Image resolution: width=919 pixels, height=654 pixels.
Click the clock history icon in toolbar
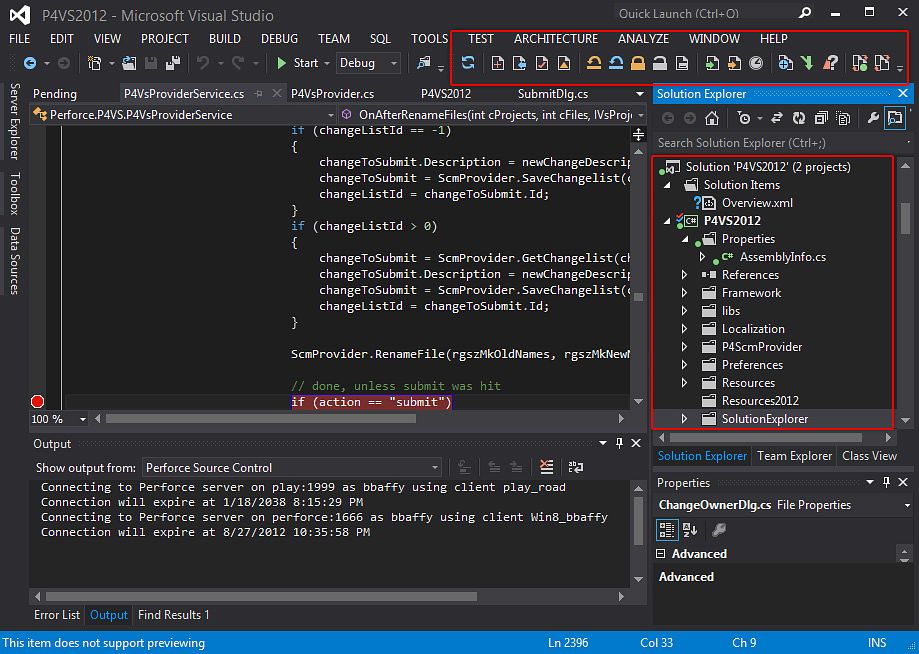(756, 63)
